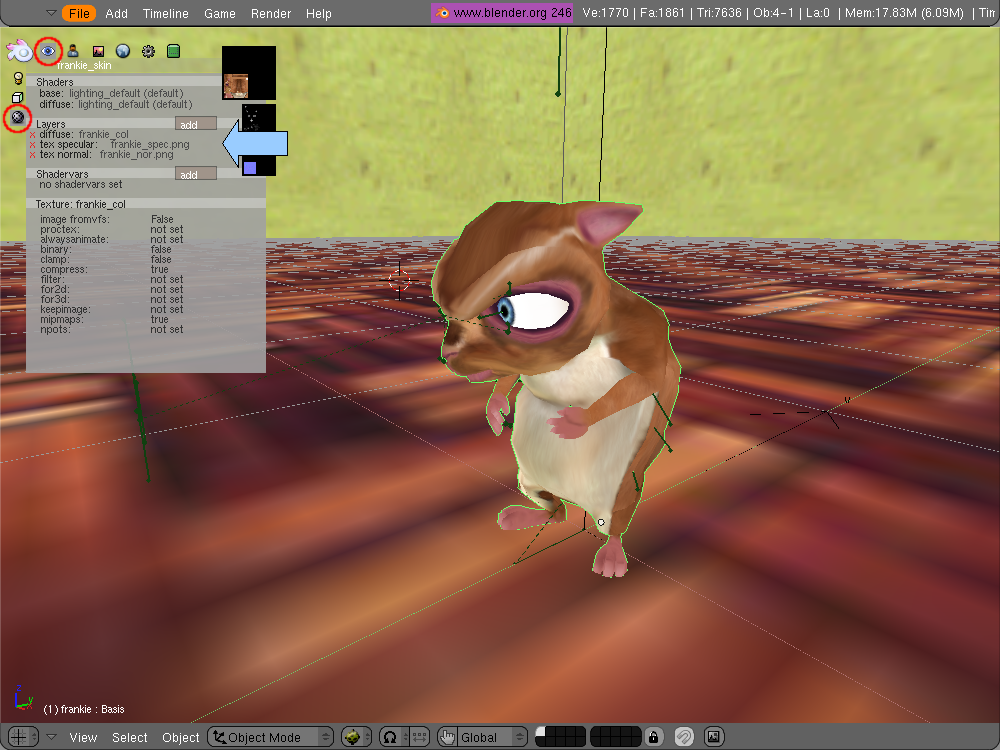Click the purple normal map color swatch
This screenshot has width=1000, height=750.
tap(250, 168)
